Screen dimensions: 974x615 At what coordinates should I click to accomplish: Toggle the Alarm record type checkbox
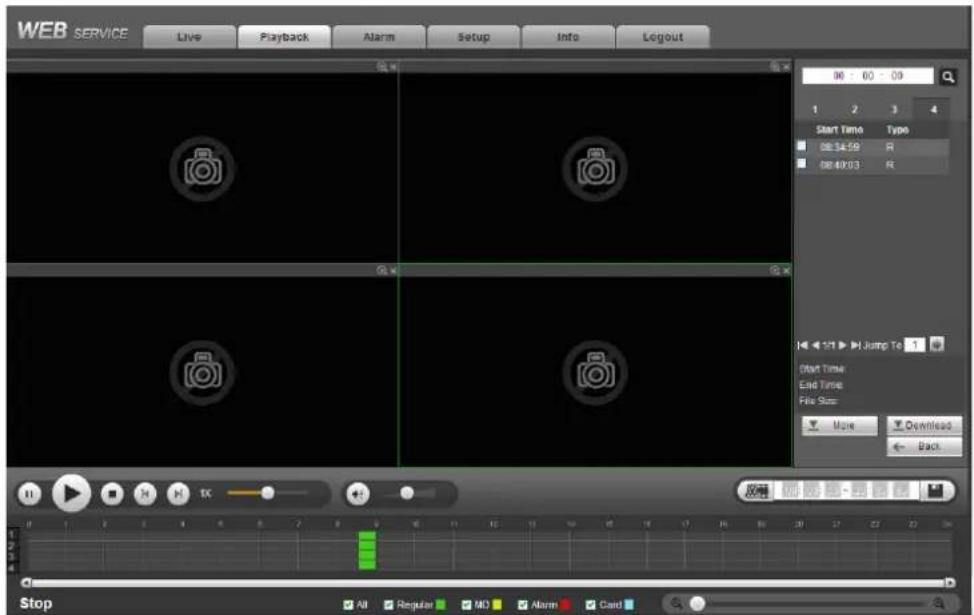(x=523, y=604)
